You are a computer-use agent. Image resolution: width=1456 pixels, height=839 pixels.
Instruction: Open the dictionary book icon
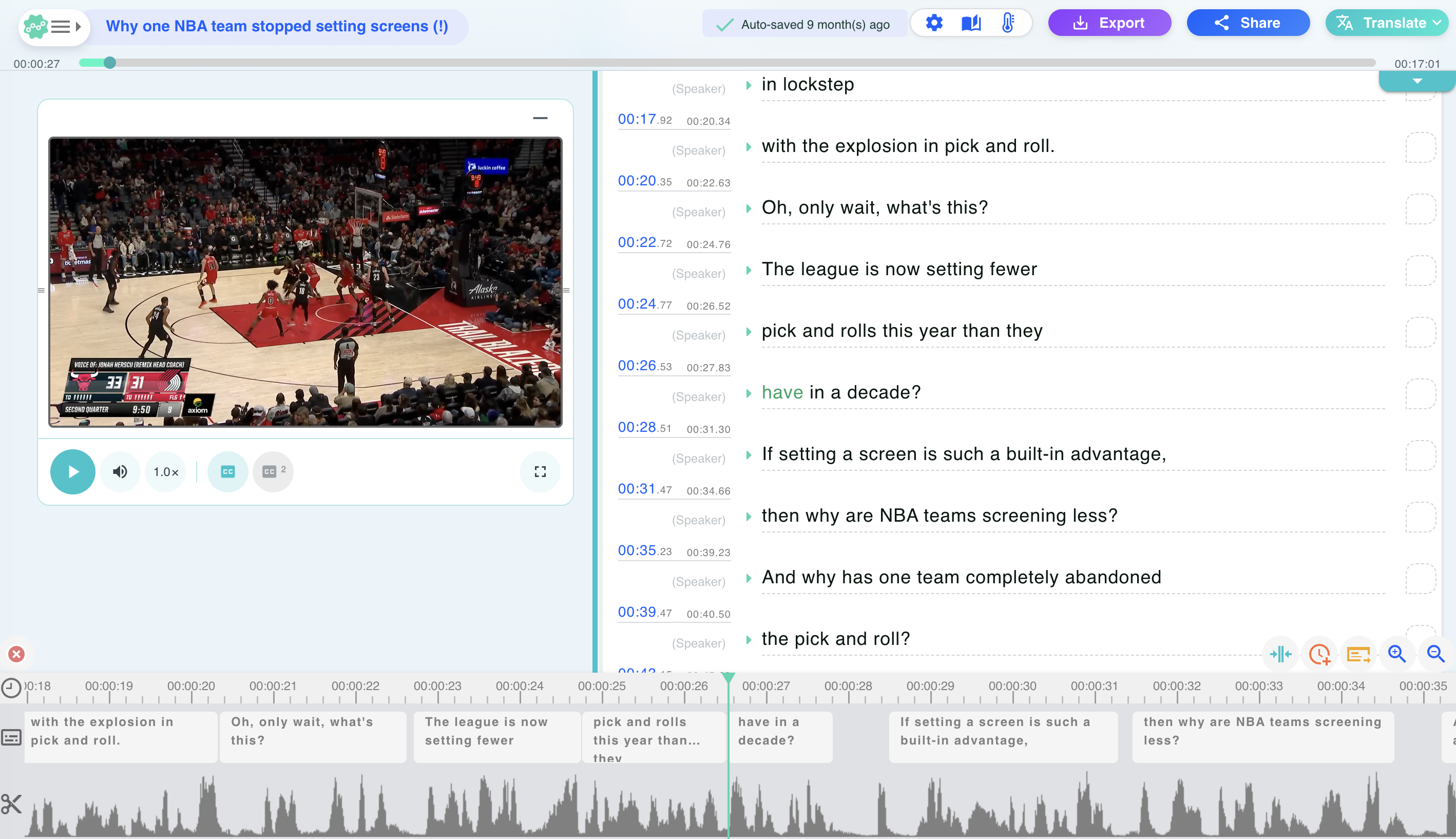pos(971,23)
